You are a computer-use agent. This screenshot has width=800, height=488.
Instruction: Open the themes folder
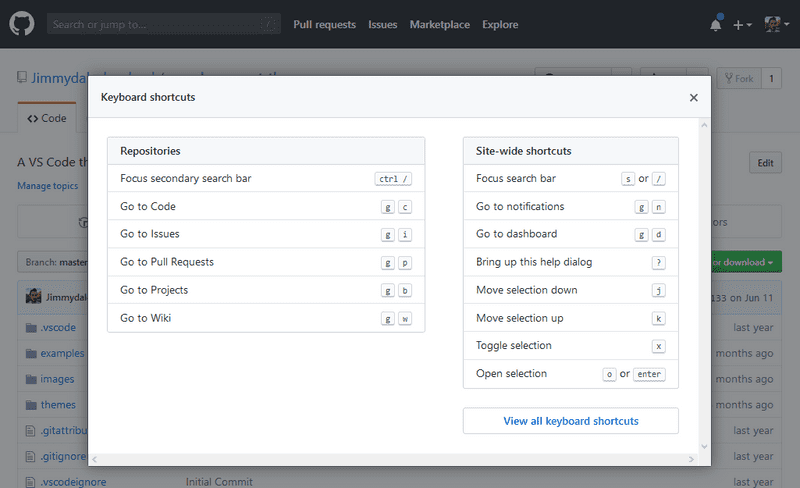click(58, 405)
